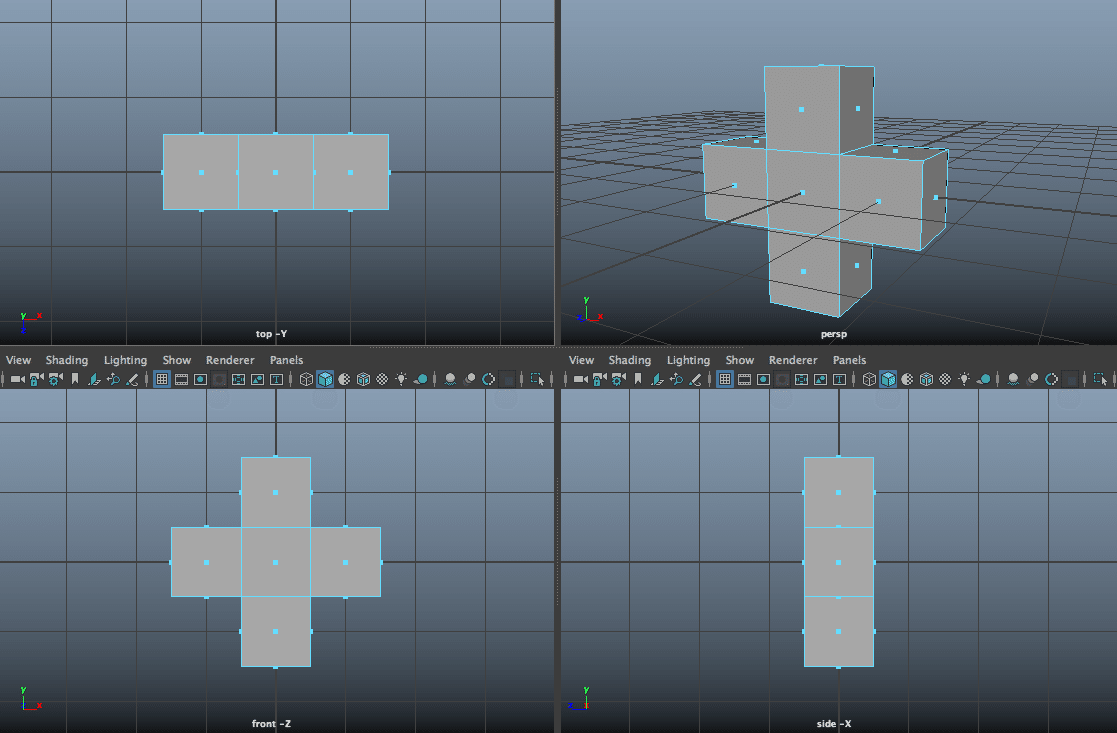Screen dimensions: 1117x733
Task: Click Smooth Shade All cube in side panel toolbar
Action: (888, 379)
